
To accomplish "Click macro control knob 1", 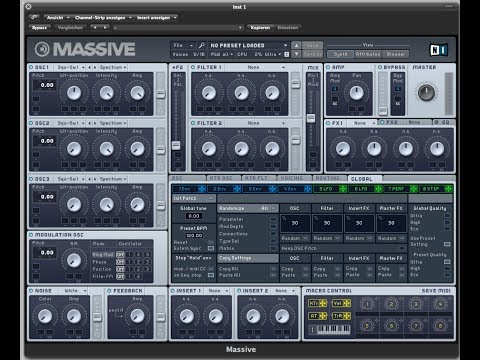I will click(367, 304).
